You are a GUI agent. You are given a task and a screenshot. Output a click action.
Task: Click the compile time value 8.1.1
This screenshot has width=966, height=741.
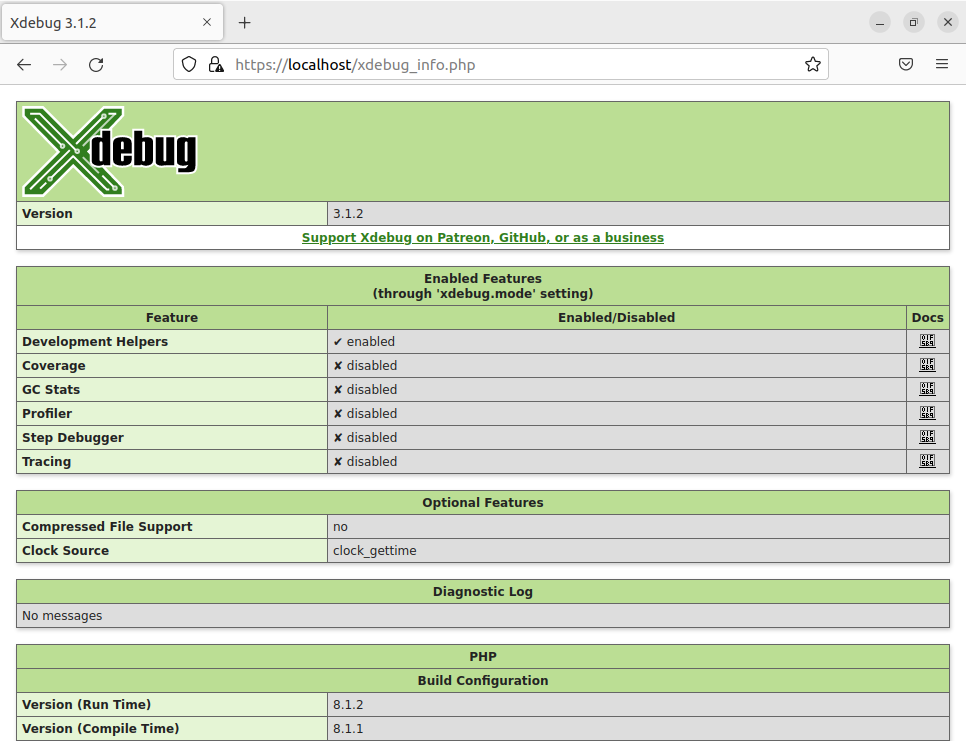tap(348, 729)
